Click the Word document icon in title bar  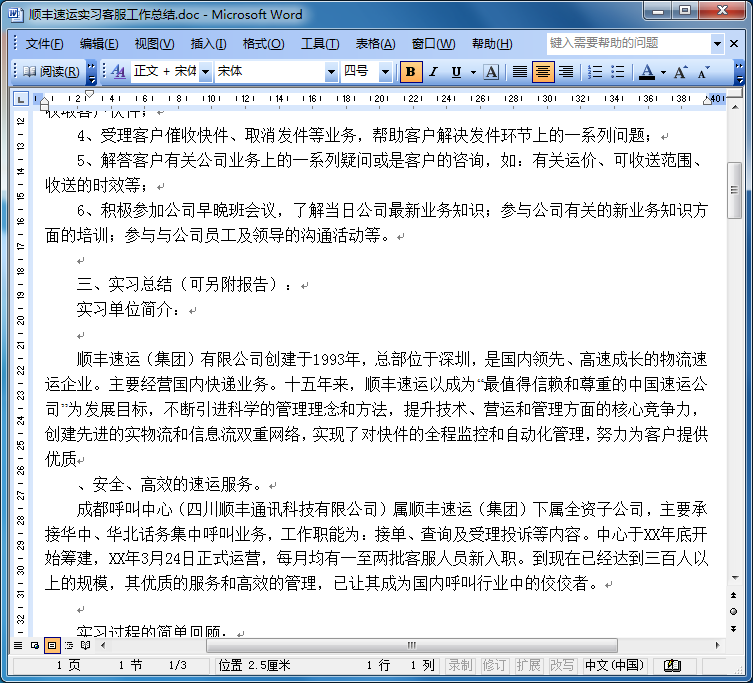[x=15, y=14]
